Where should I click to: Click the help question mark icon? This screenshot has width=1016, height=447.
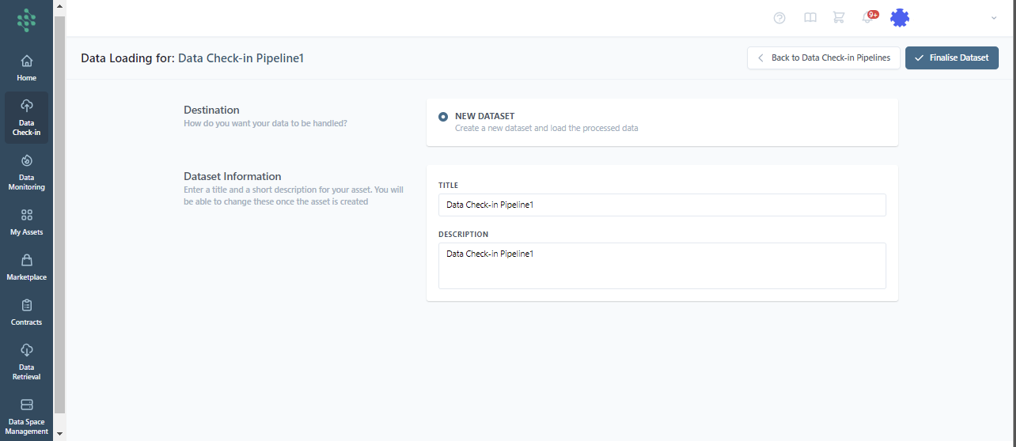[x=780, y=18]
